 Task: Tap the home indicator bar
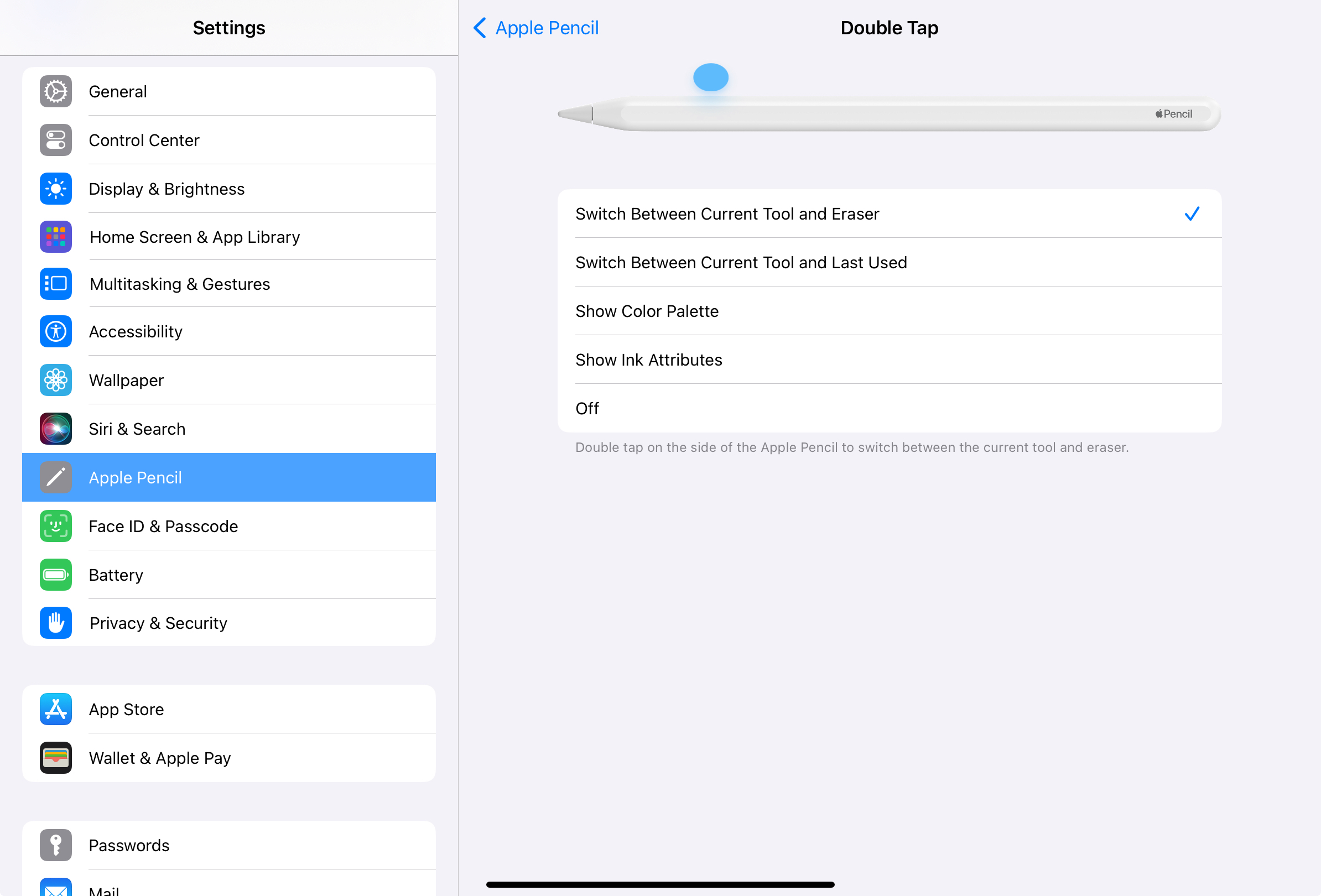click(660, 884)
